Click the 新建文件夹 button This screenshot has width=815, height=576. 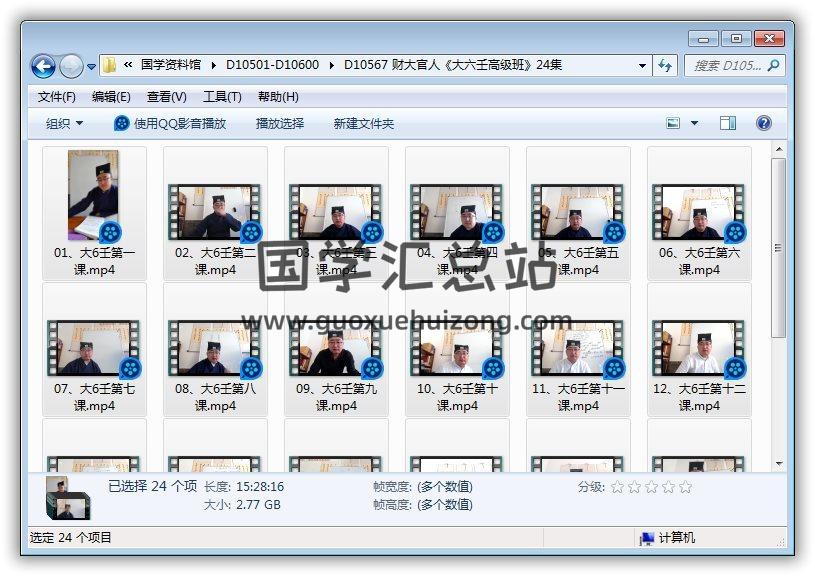[364, 123]
